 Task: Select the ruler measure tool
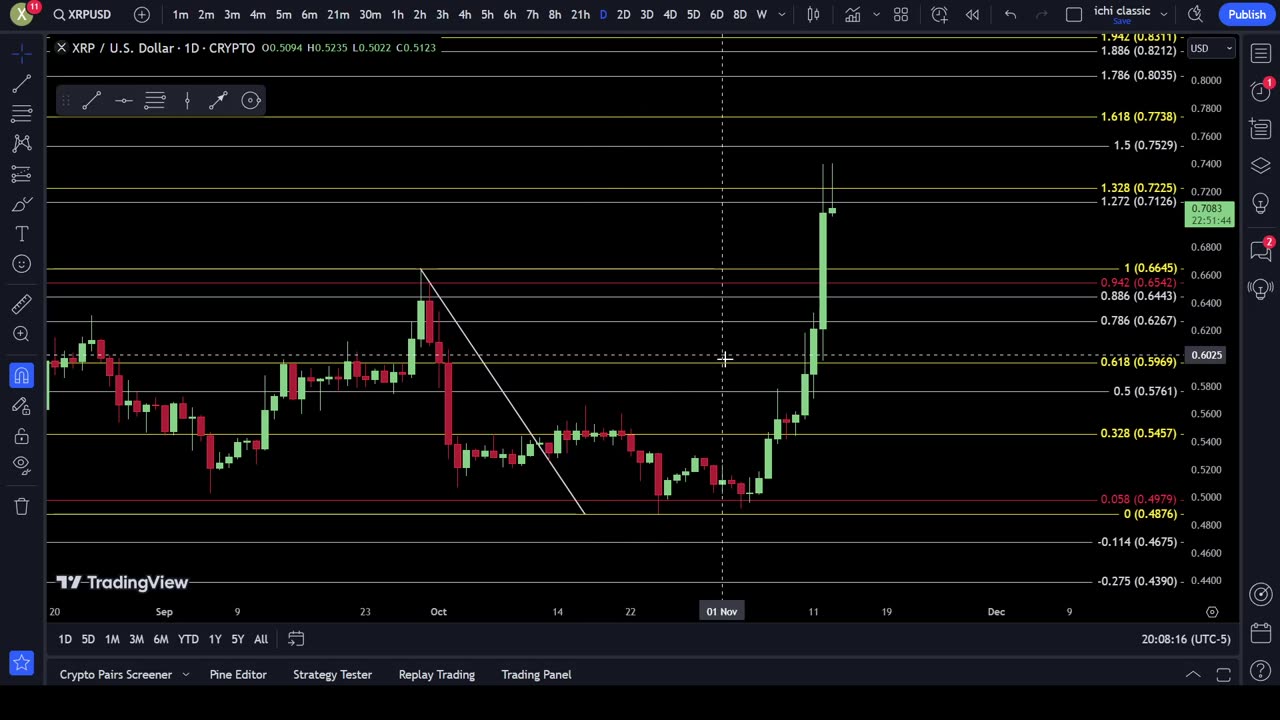click(x=21, y=304)
